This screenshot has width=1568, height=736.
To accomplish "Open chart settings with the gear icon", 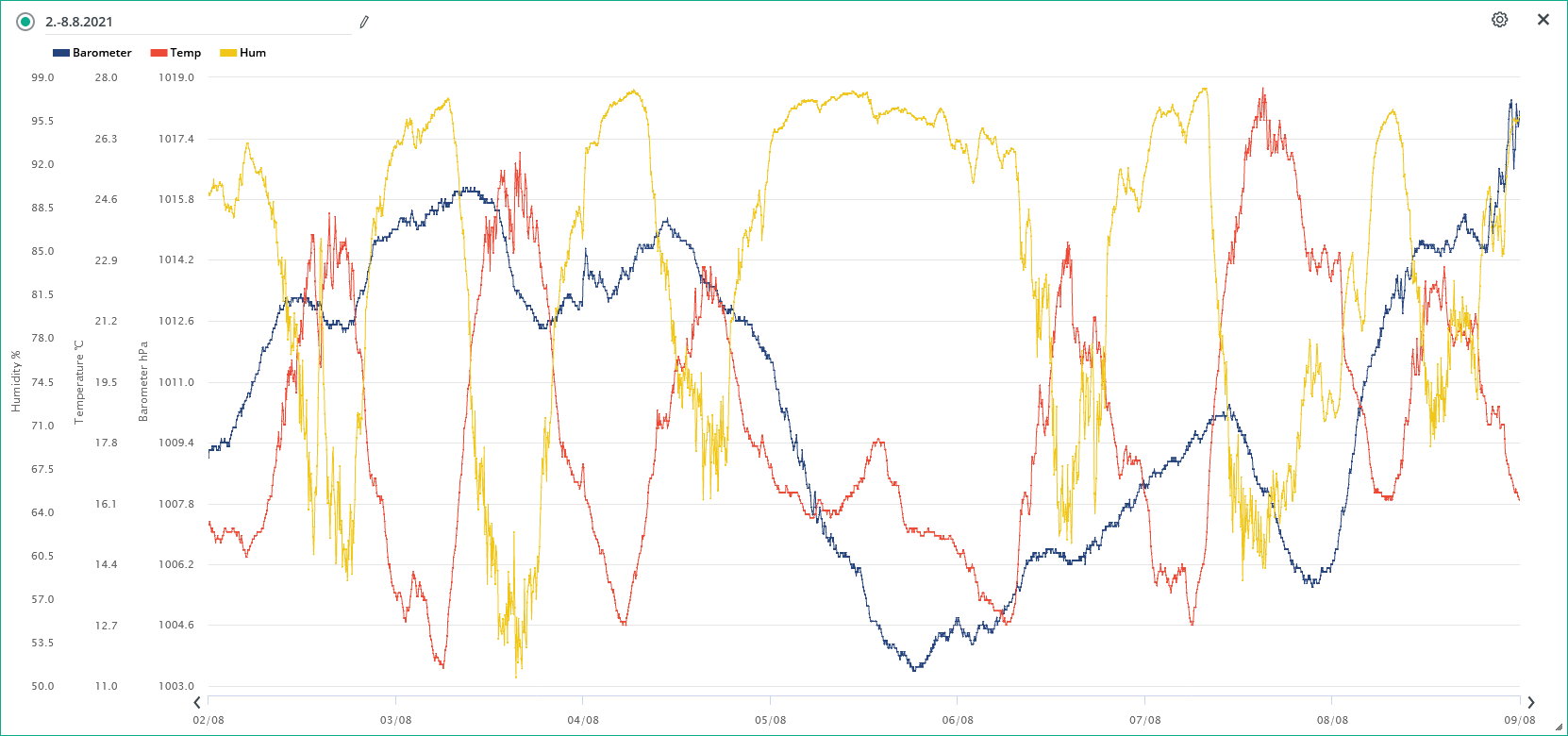I will (1499, 20).
